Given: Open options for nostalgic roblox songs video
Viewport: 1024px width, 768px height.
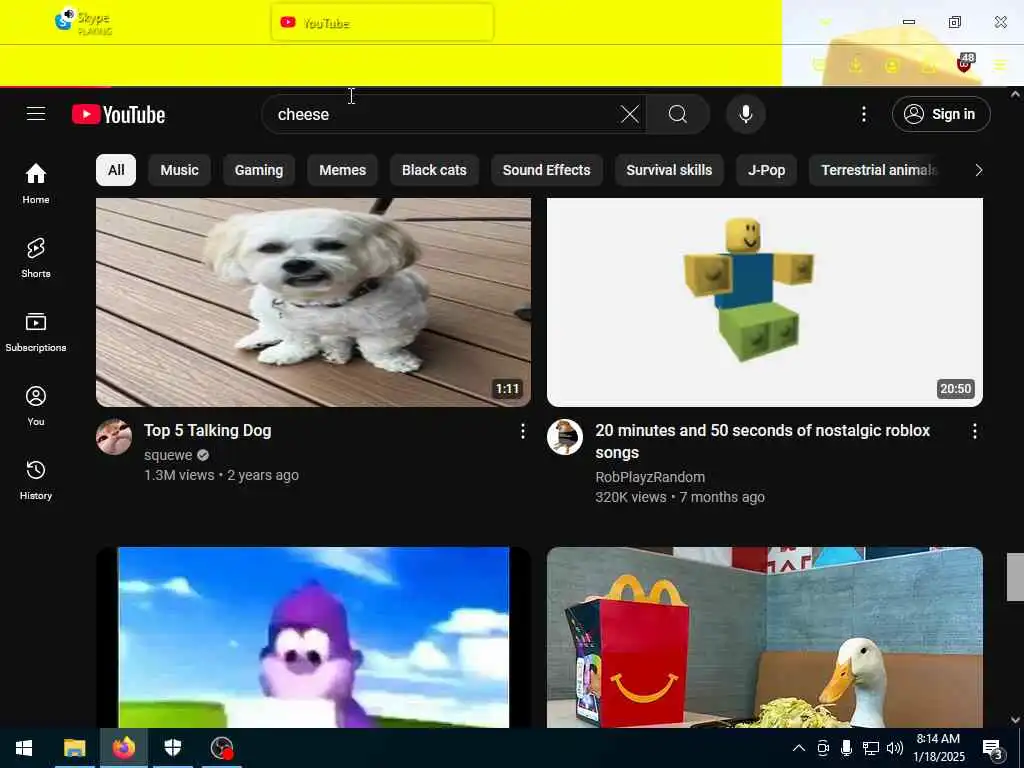Looking at the screenshot, I should (974, 431).
